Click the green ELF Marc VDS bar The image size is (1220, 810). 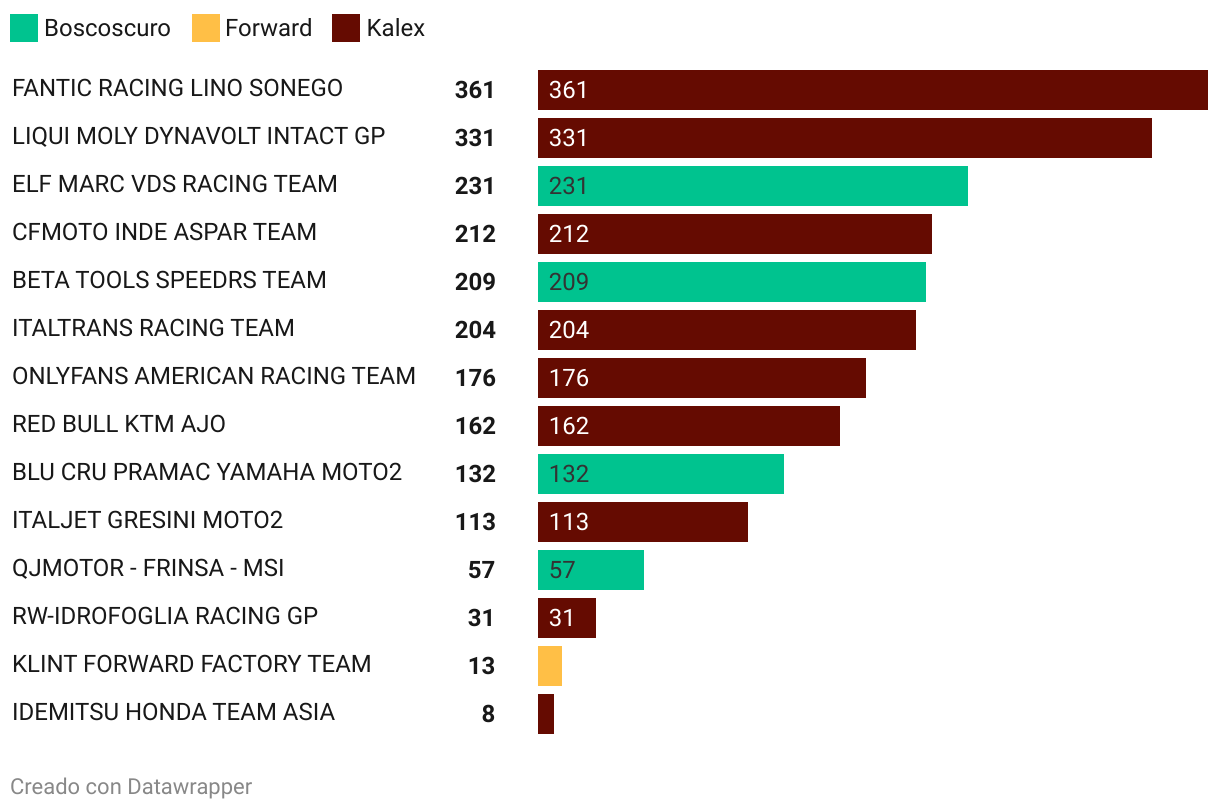point(753,186)
